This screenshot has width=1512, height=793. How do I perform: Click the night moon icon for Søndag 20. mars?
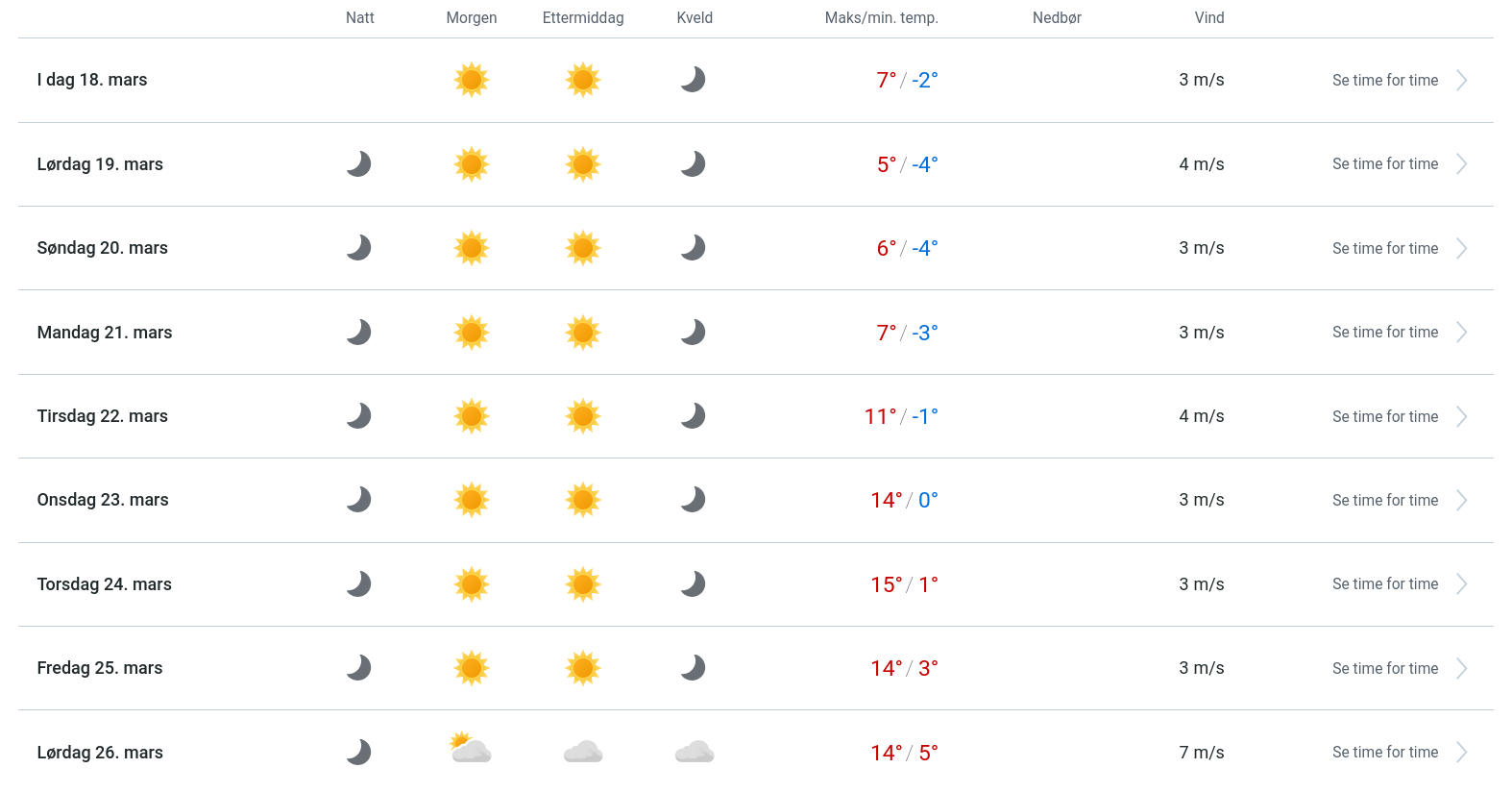pos(358,248)
